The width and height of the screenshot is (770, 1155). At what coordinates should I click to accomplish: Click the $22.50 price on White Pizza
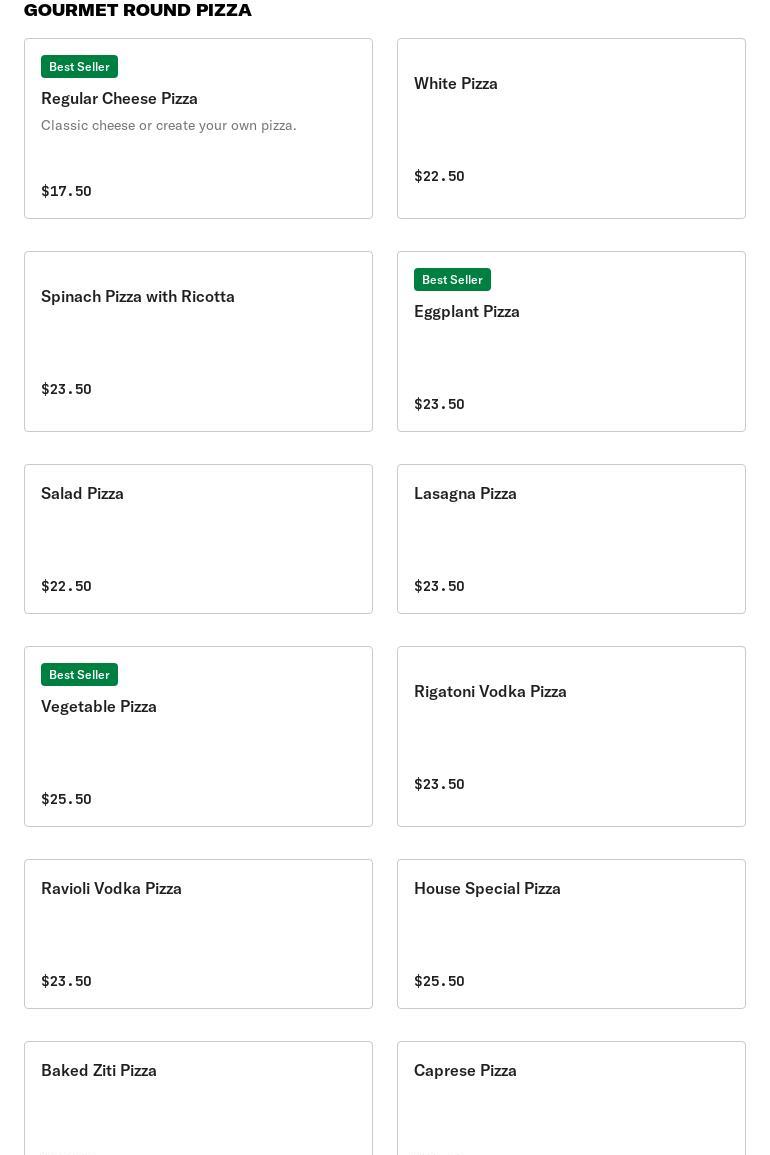[439, 176]
